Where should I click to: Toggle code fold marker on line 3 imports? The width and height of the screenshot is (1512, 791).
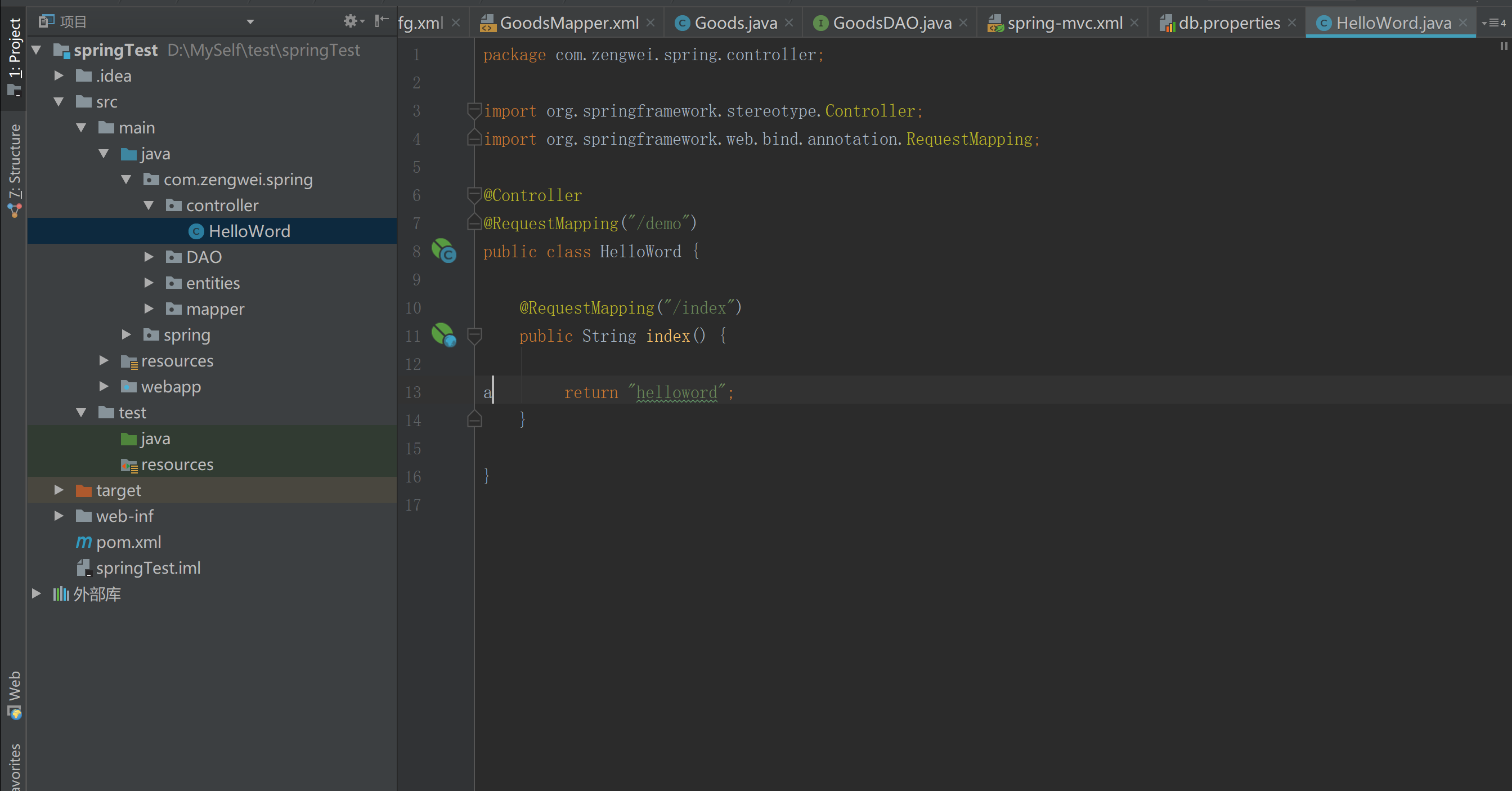[x=474, y=110]
